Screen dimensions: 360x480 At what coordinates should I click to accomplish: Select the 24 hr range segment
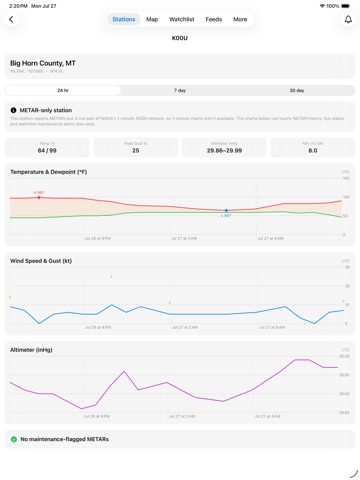pyautogui.click(x=63, y=90)
